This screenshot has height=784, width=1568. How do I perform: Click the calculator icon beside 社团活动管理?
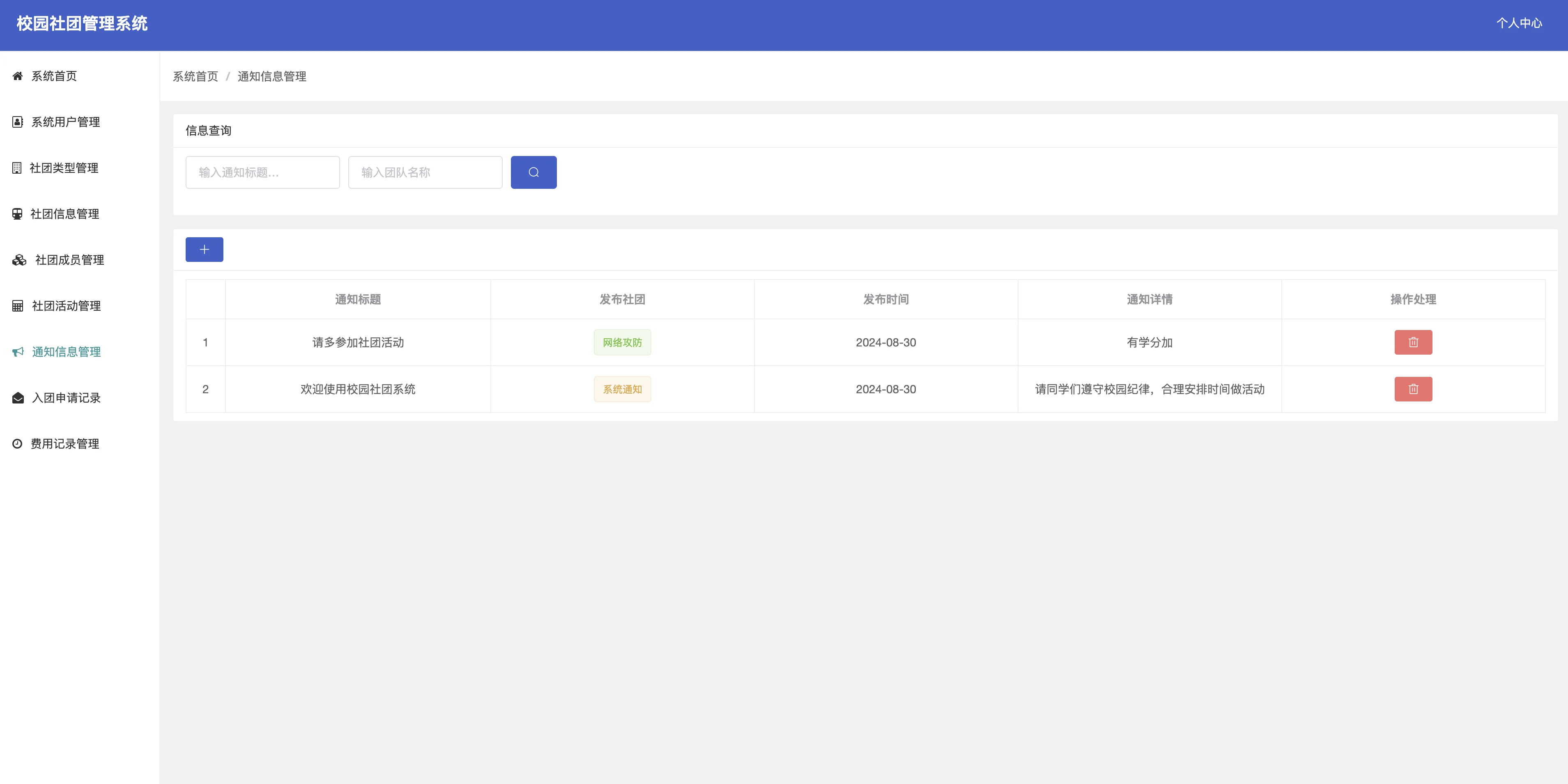click(x=18, y=306)
